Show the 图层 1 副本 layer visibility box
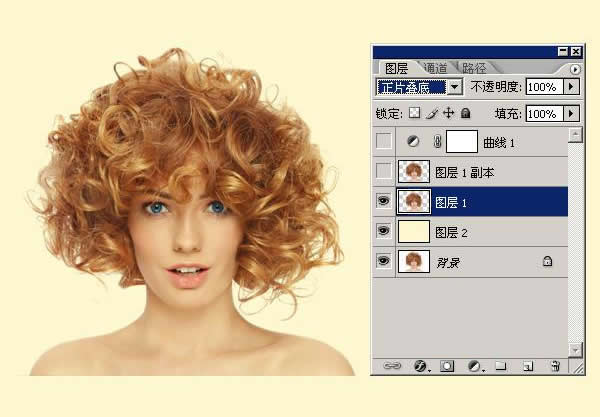This screenshot has width=600, height=417. (x=383, y=172)
